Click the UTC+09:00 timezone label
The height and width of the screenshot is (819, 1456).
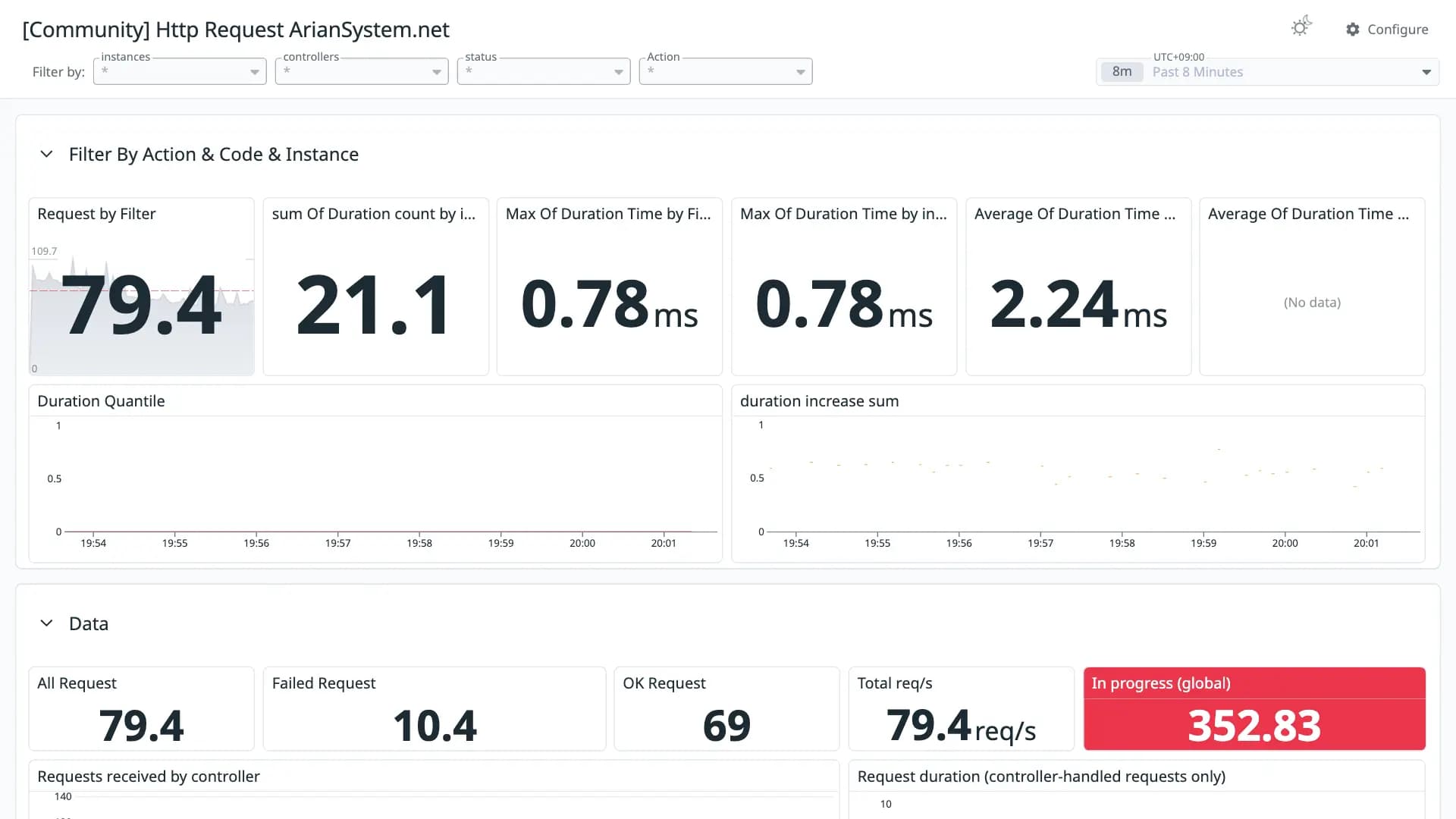[1178, 57]
